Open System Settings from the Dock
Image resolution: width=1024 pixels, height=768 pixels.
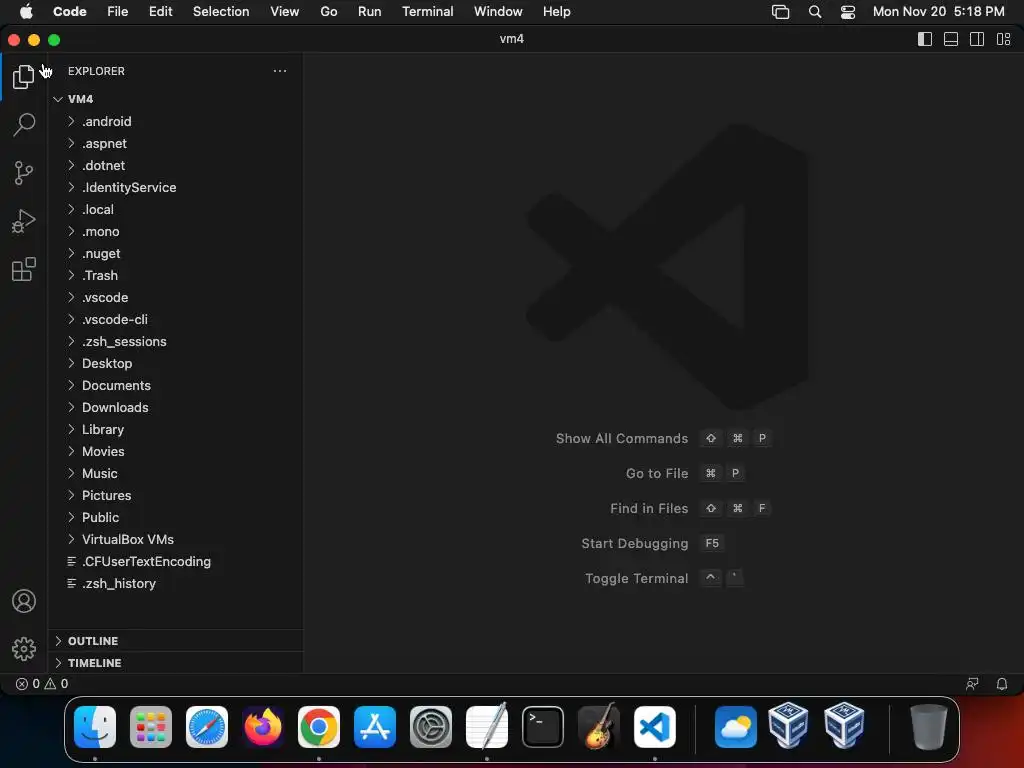coord(431,727)
